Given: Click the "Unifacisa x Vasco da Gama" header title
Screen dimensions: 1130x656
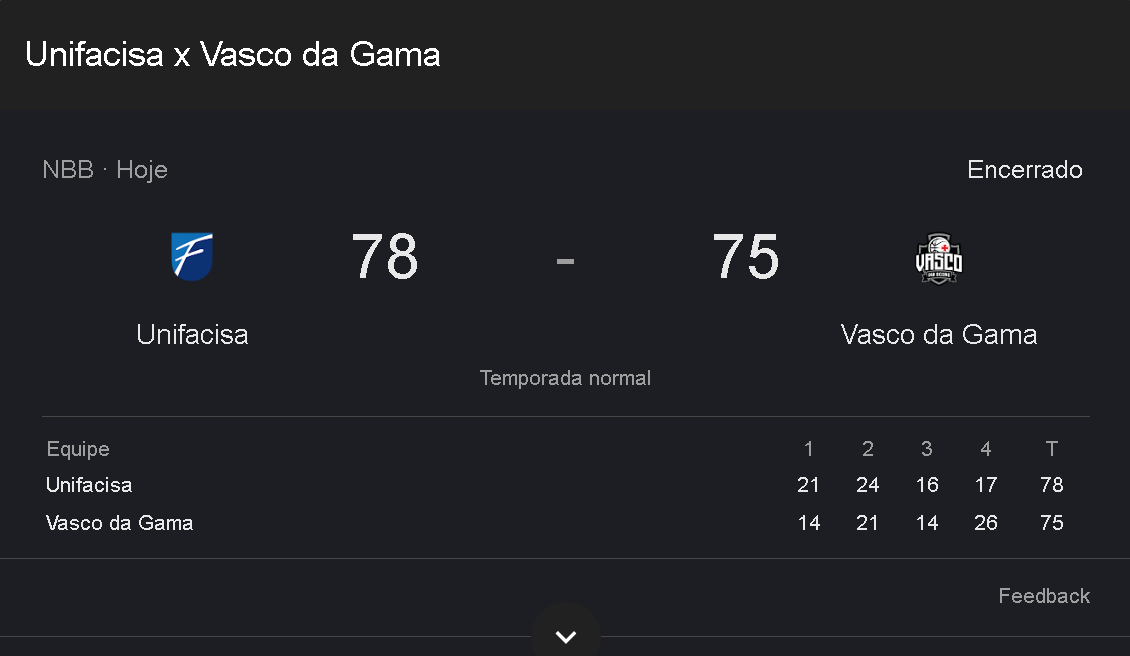Looking at the screenshot, I should click(x=233, y=54).
